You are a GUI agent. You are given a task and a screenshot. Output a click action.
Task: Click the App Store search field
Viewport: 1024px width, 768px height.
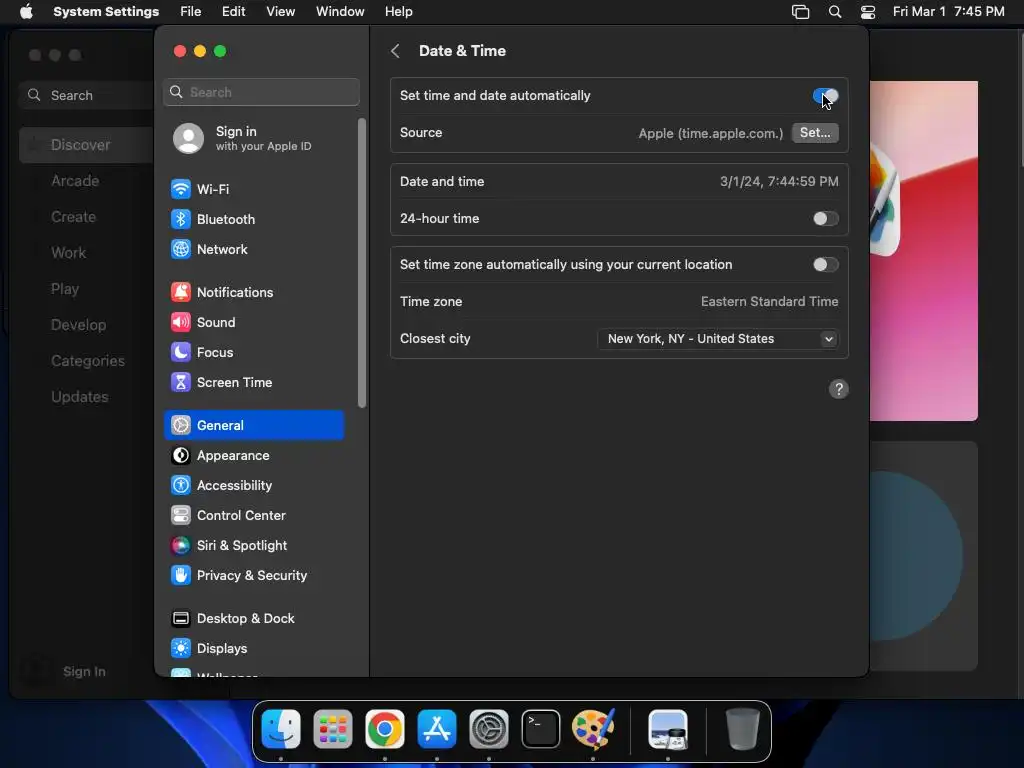87,95
